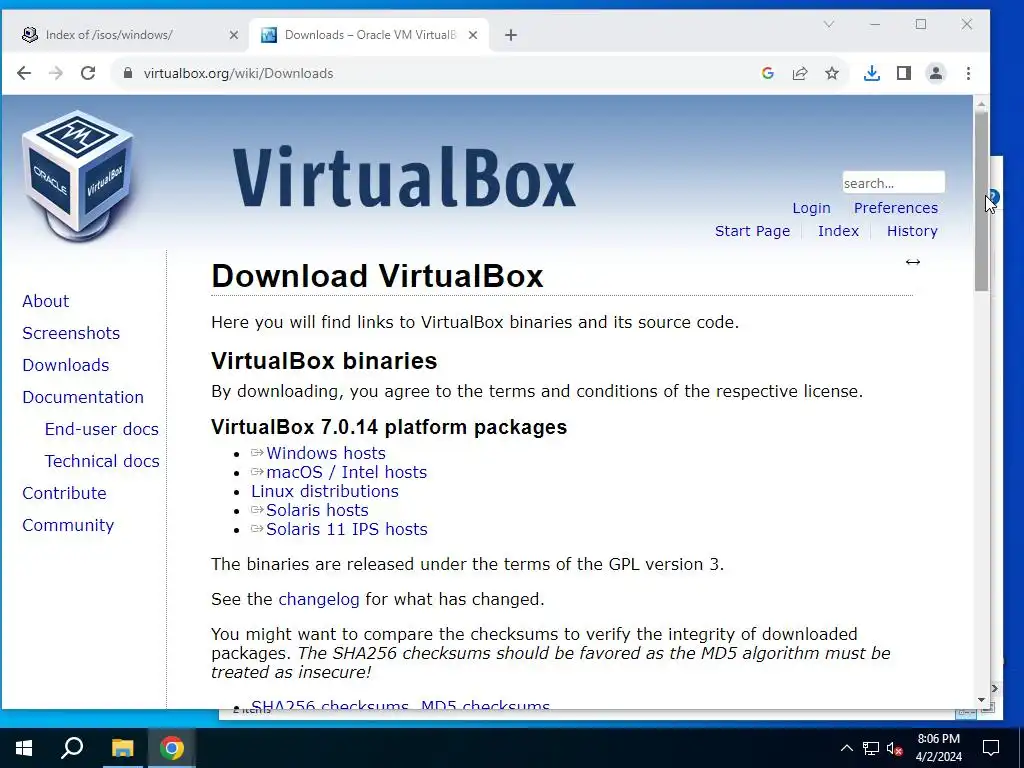Toggle the Chrome side panel icon
Screen dimensions: 1024x768
[904, 73]
